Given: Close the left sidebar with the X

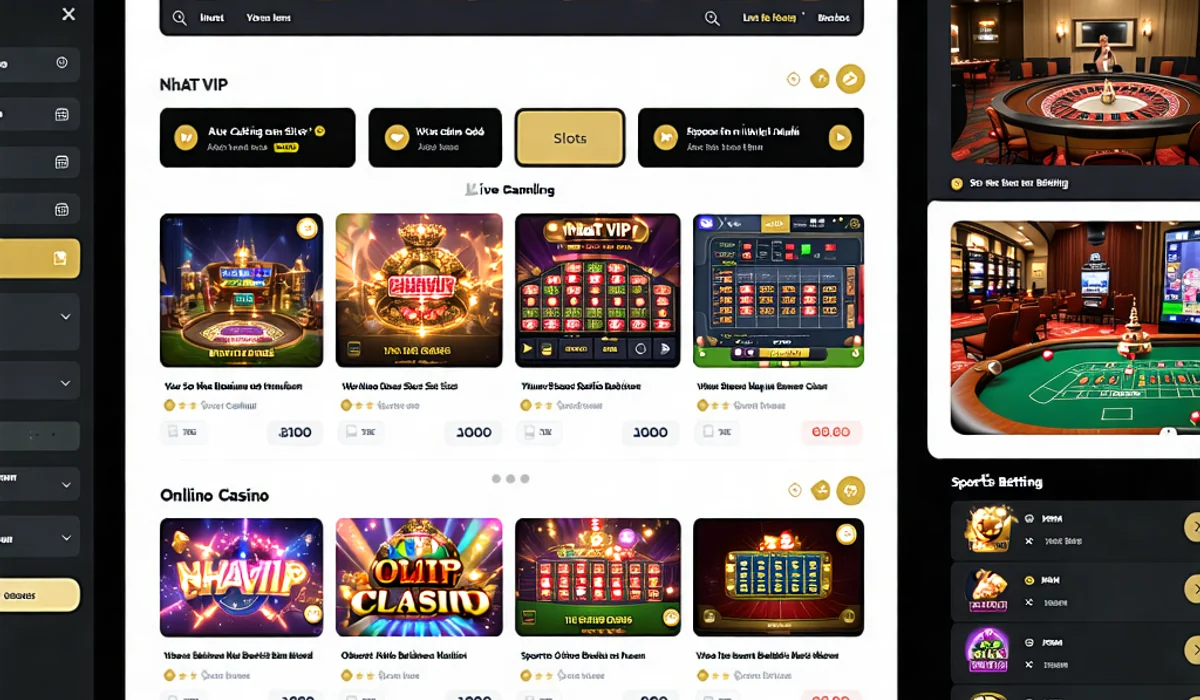Looking at the screenshot, I should [x=68, y=14].
